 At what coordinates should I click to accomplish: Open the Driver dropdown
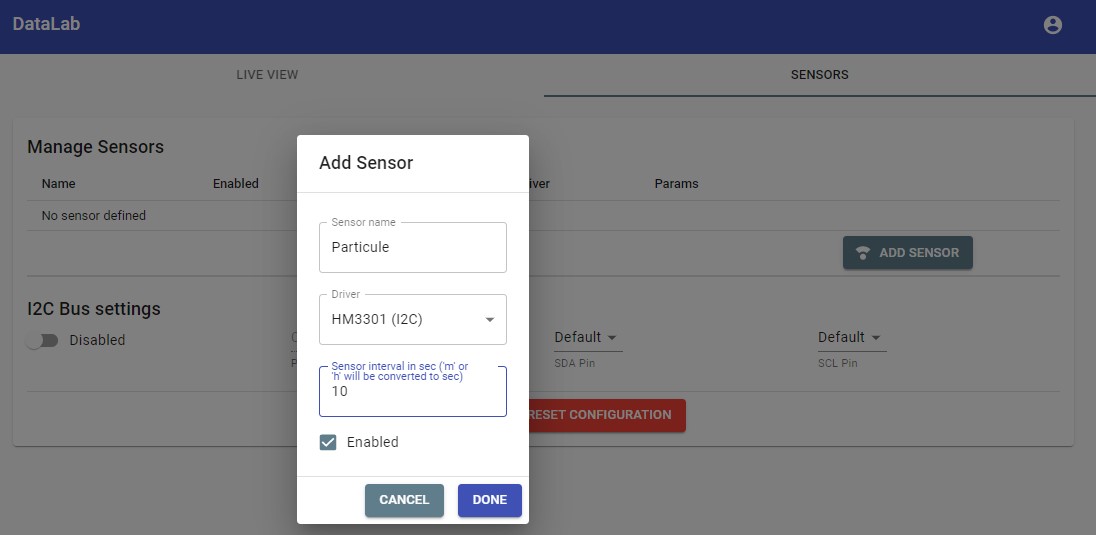click(412, 320)
